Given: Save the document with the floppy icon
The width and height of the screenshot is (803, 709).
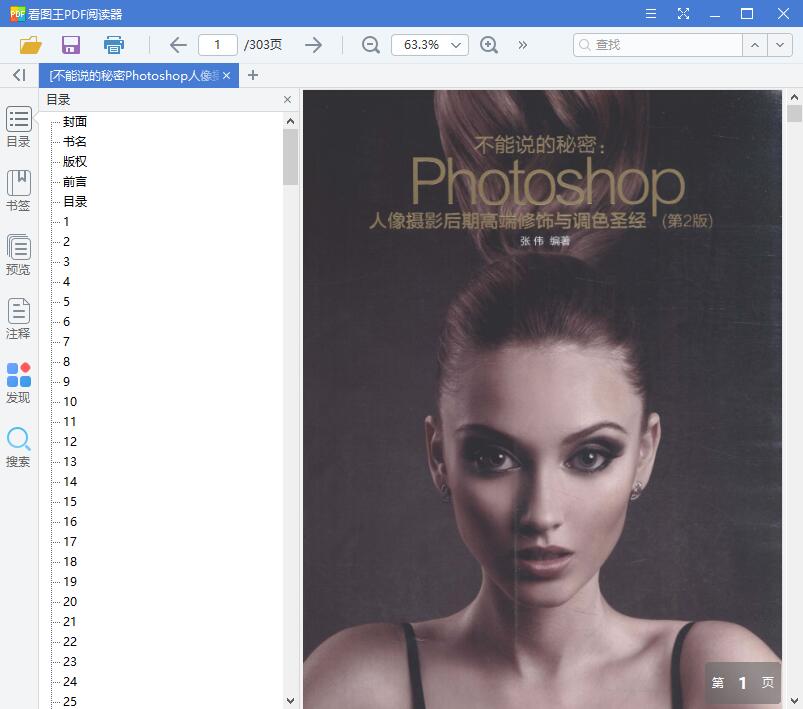Looking at the screenshot, I should click(71, 45).
